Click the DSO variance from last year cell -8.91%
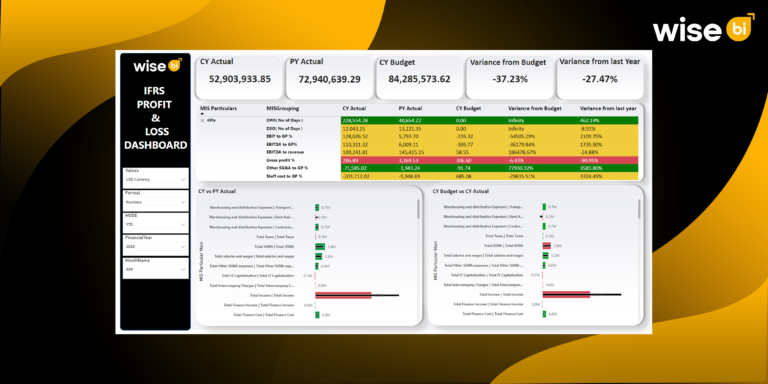Viewport: 768px width, 384px height. (608, 128)
